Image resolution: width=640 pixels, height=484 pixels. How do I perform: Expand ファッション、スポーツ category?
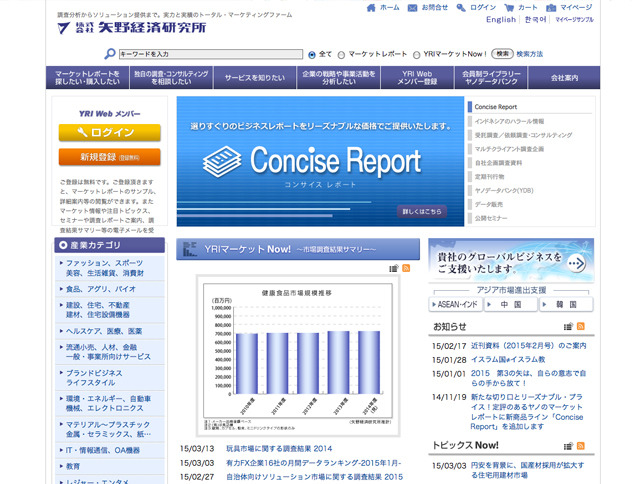pyautogui.click(x=110, y=268)
